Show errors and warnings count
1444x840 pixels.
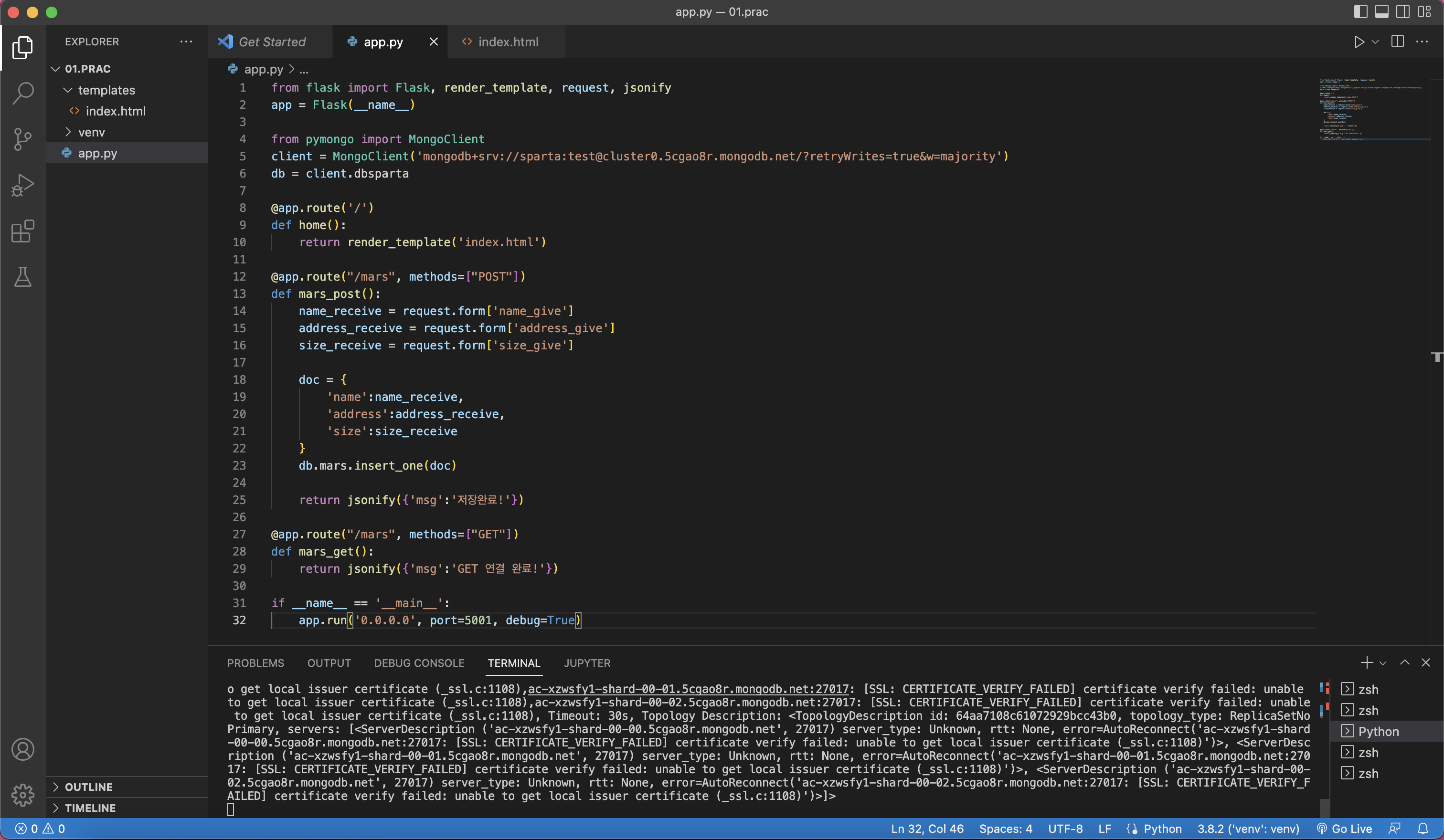click(x=40, y=829)
